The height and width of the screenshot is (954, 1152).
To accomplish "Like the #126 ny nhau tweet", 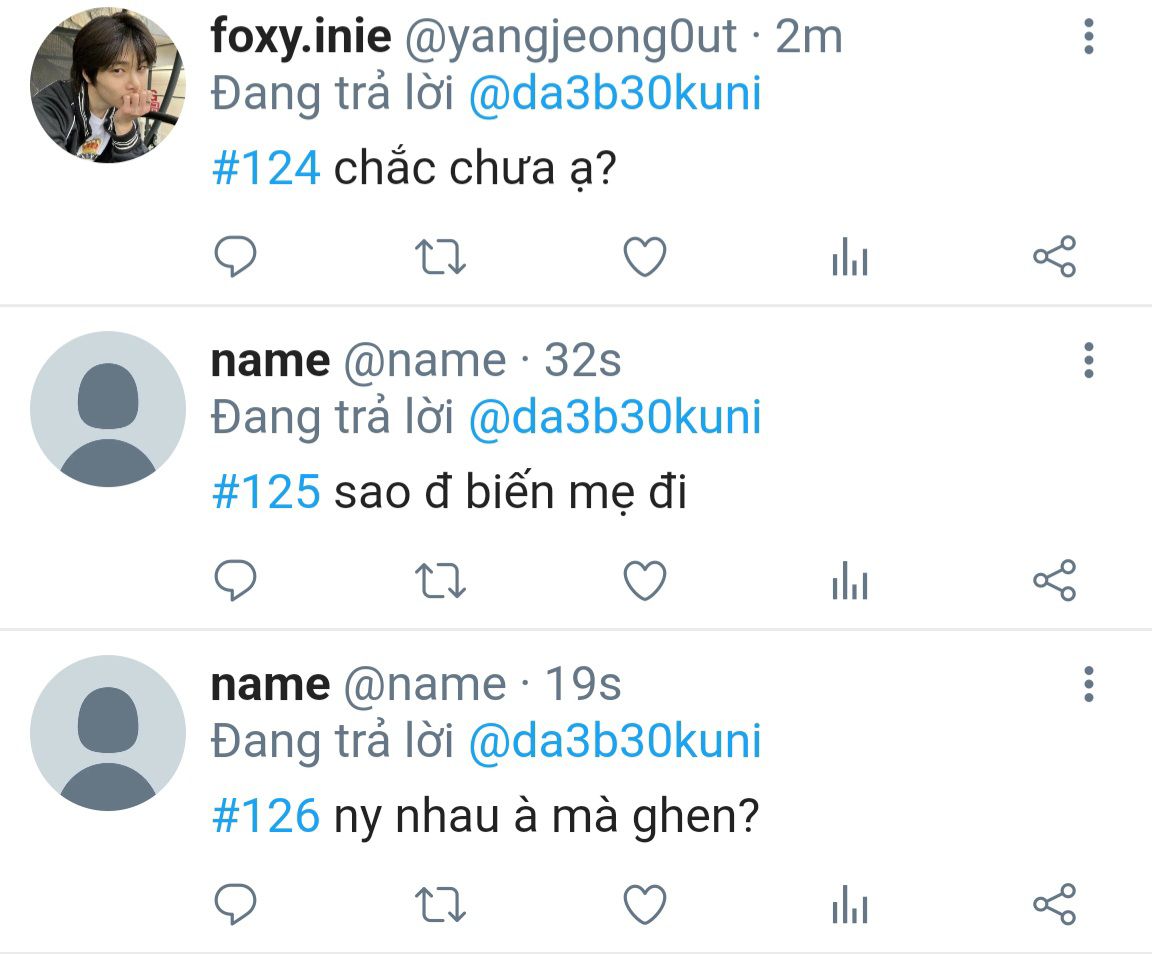I will (x=645, y=904).
